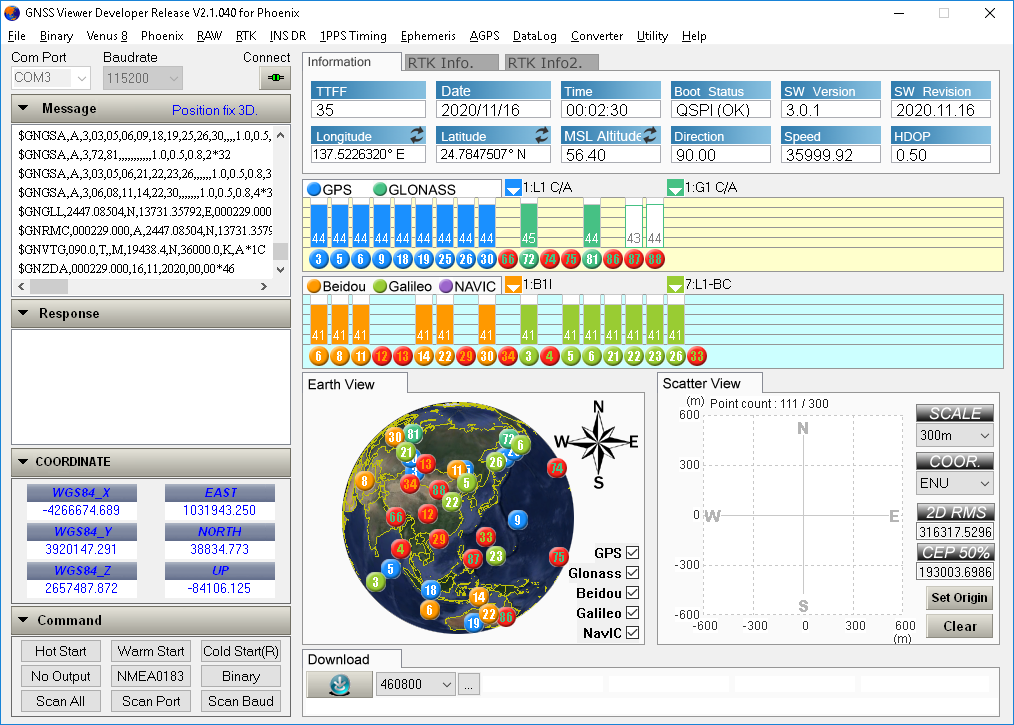Click red satellite 33 badge in Galileo row
Screen dimensions: 1014x725
[696, 356]
